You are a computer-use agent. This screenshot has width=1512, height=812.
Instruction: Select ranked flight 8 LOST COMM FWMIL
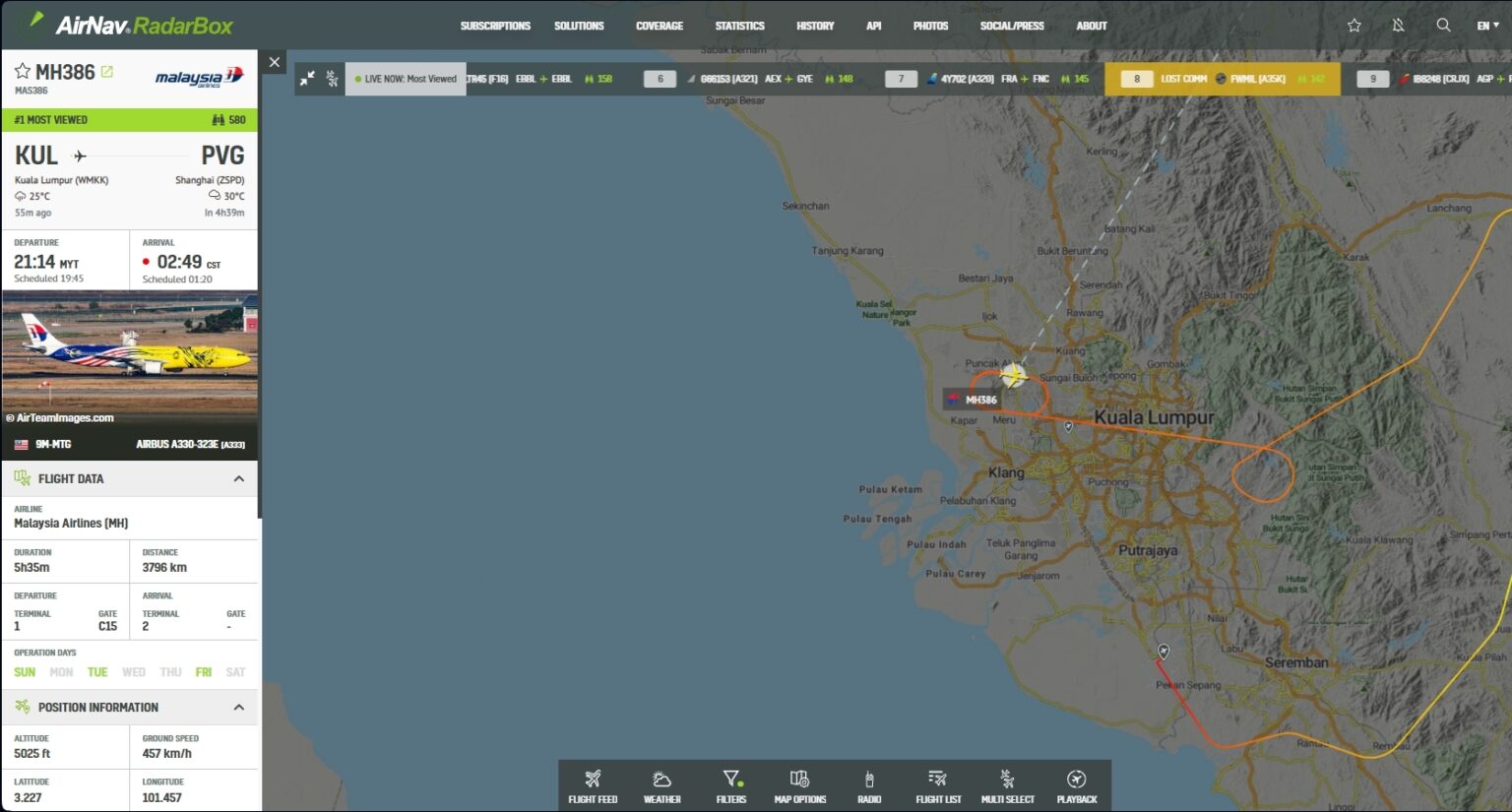tap(1223, 79)
